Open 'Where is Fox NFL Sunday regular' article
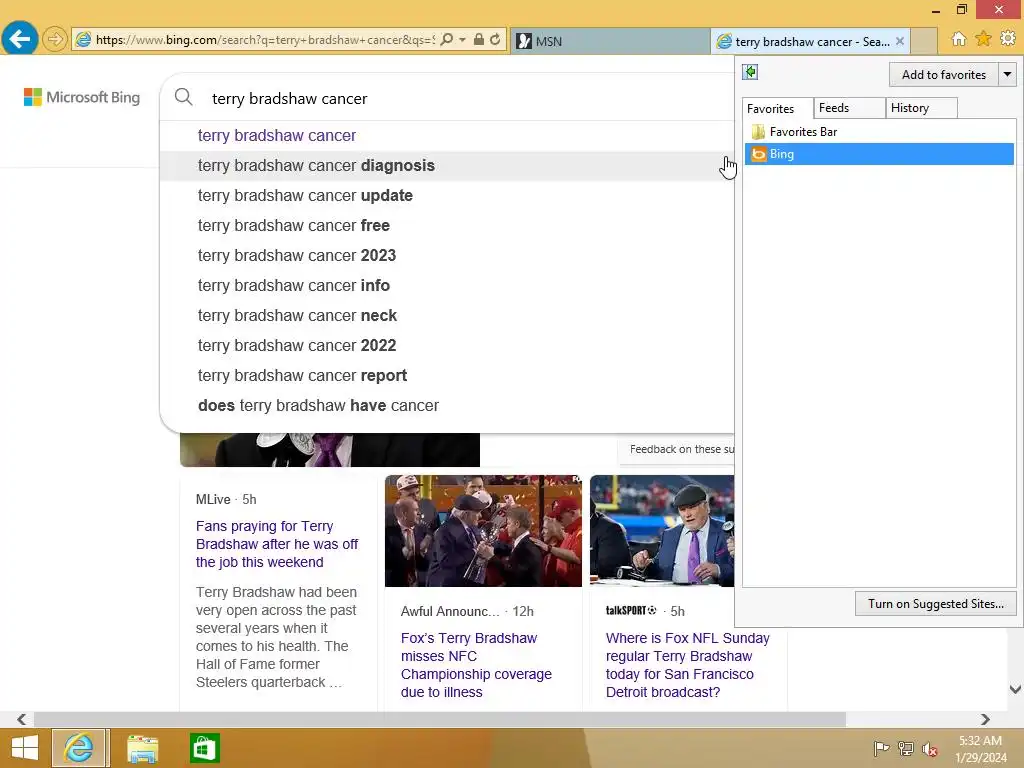1024x768 pixels. pyautogui.click(x=688, y=665)
